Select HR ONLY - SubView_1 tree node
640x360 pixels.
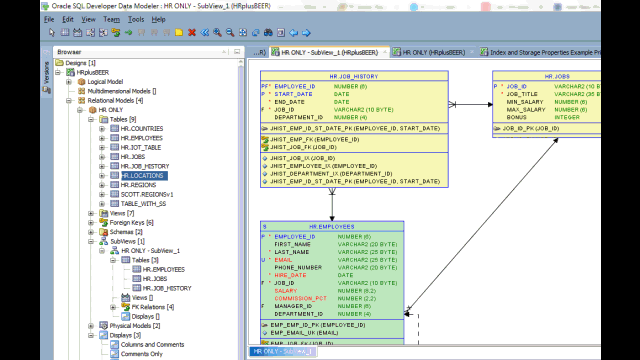pyautogui.click(x=151, y=251)
